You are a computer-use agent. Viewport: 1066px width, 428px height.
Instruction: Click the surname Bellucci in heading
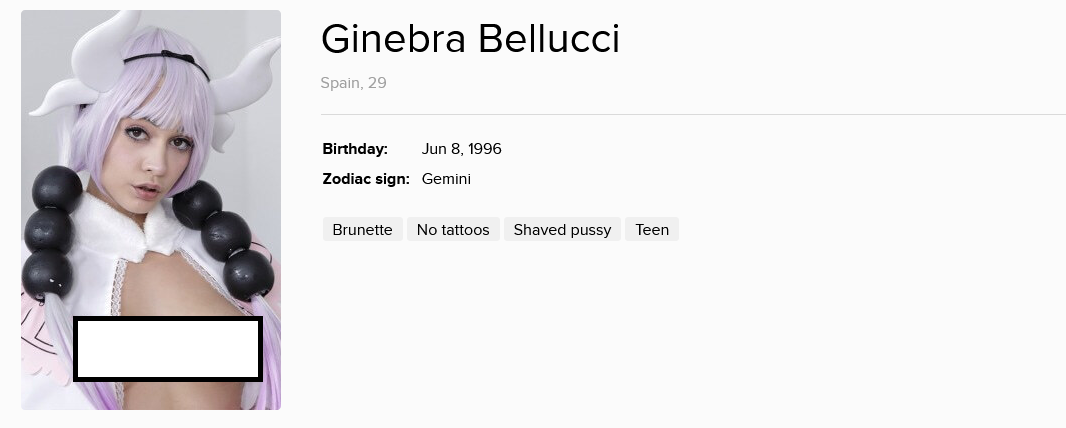click(549, 40)
